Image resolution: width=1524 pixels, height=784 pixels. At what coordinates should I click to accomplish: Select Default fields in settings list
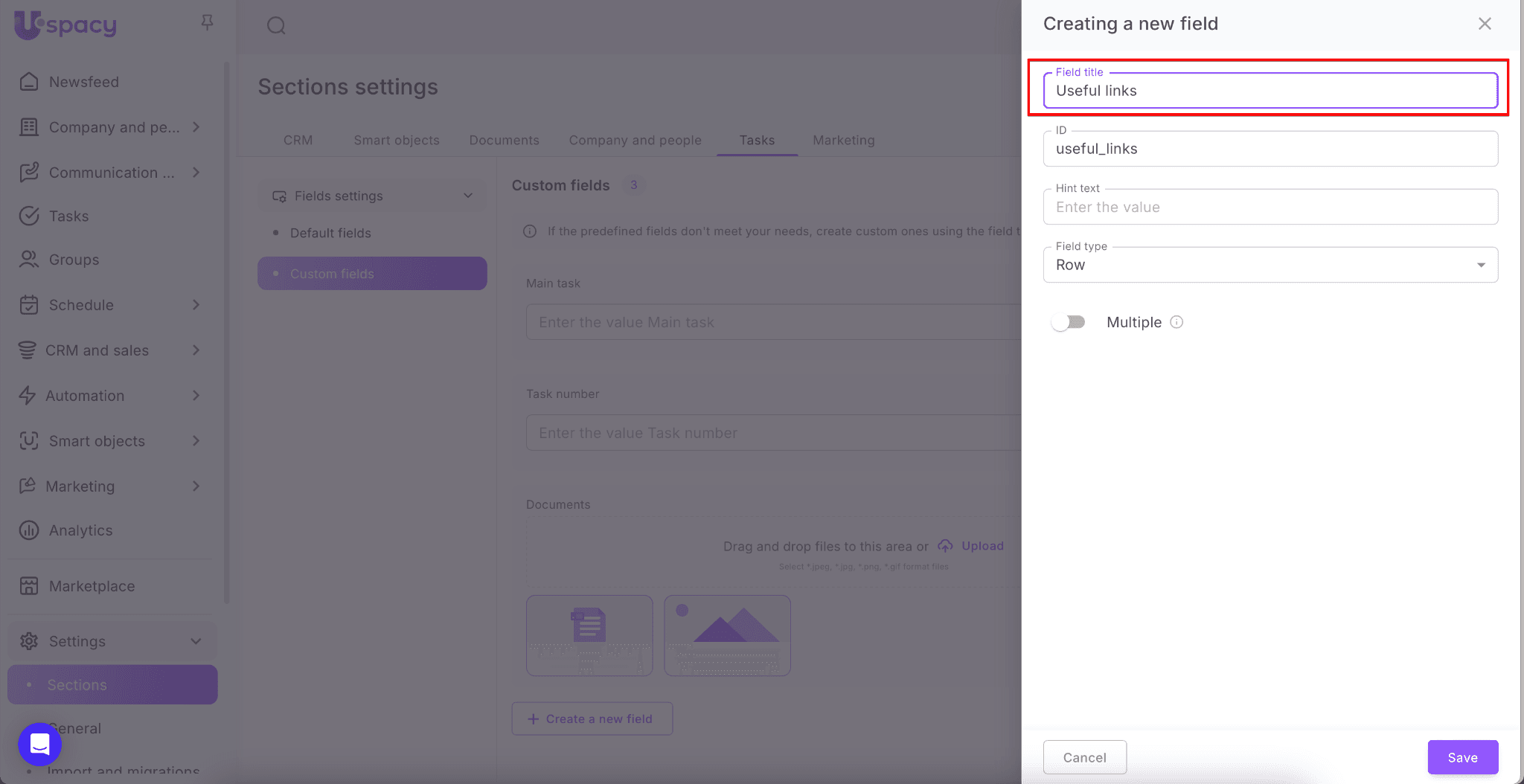(330, 233)
